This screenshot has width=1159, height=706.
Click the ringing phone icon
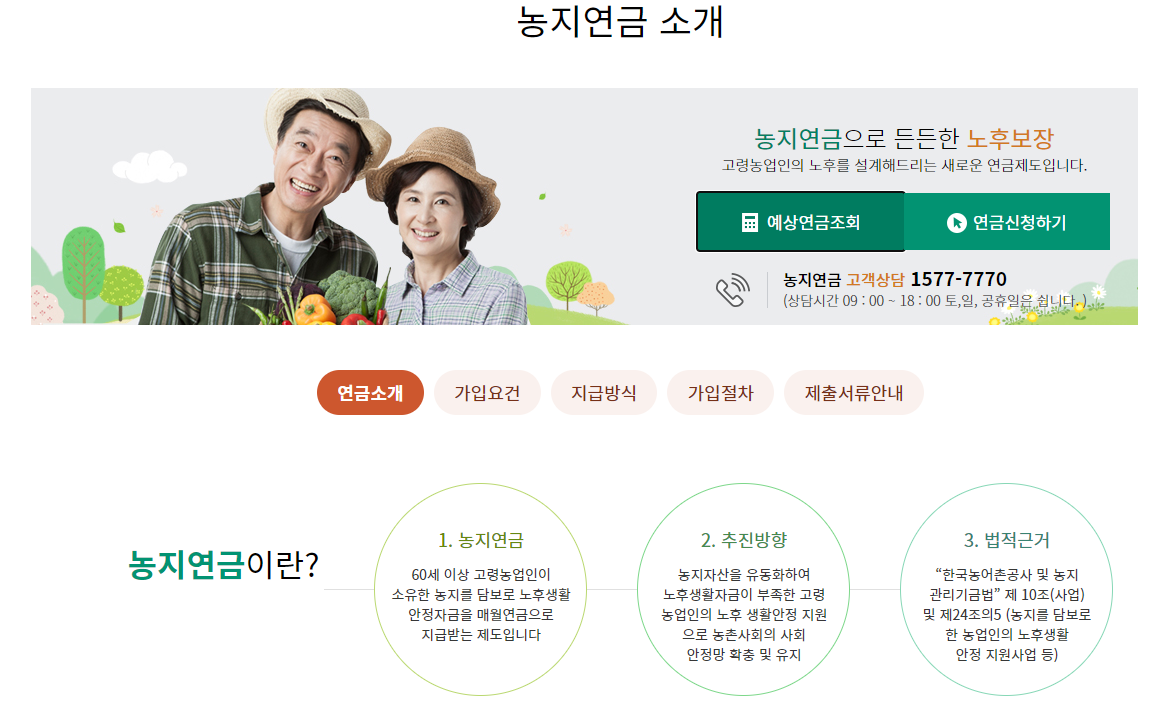733,290
